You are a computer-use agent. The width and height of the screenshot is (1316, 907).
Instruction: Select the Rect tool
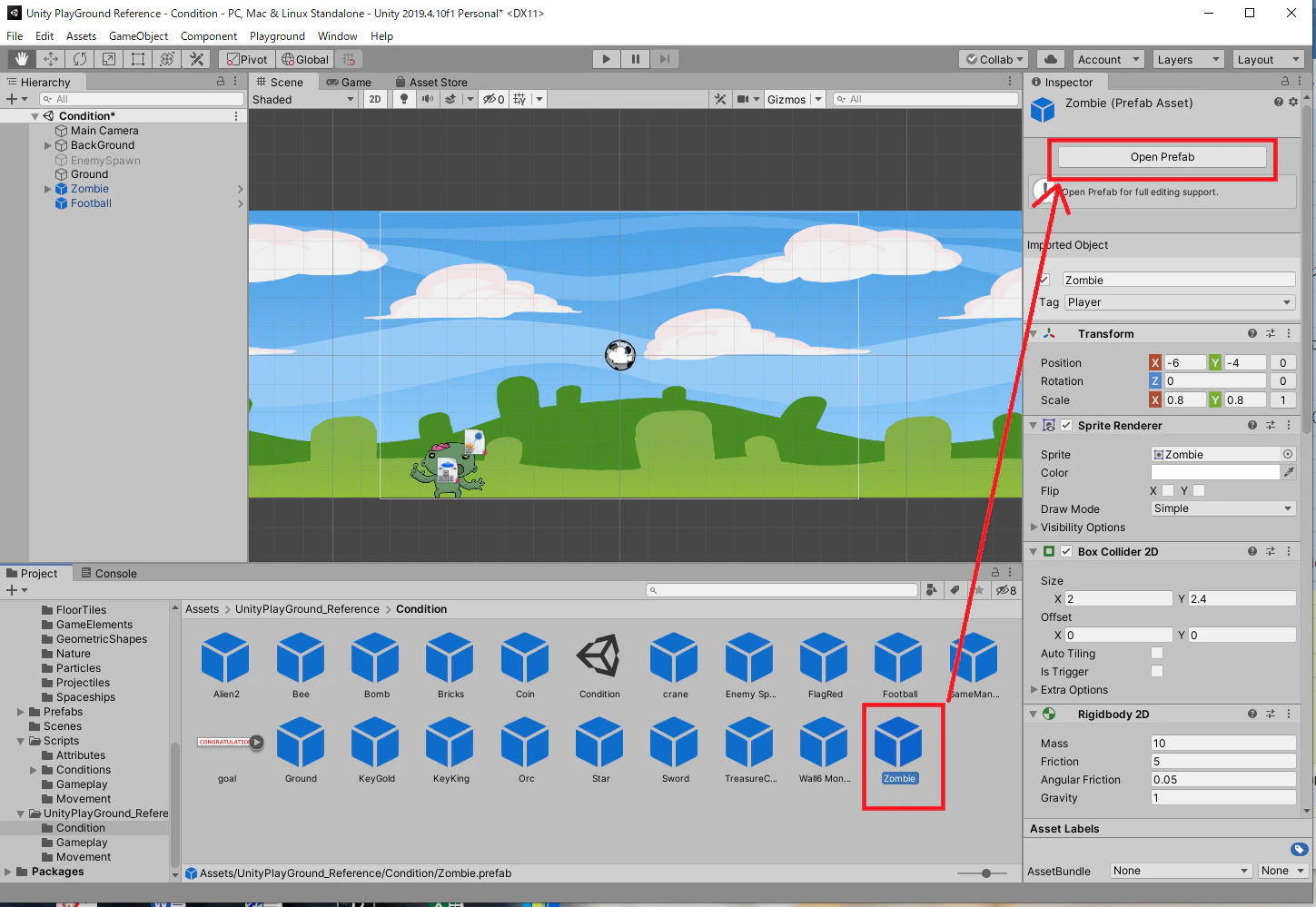[138, 59]
